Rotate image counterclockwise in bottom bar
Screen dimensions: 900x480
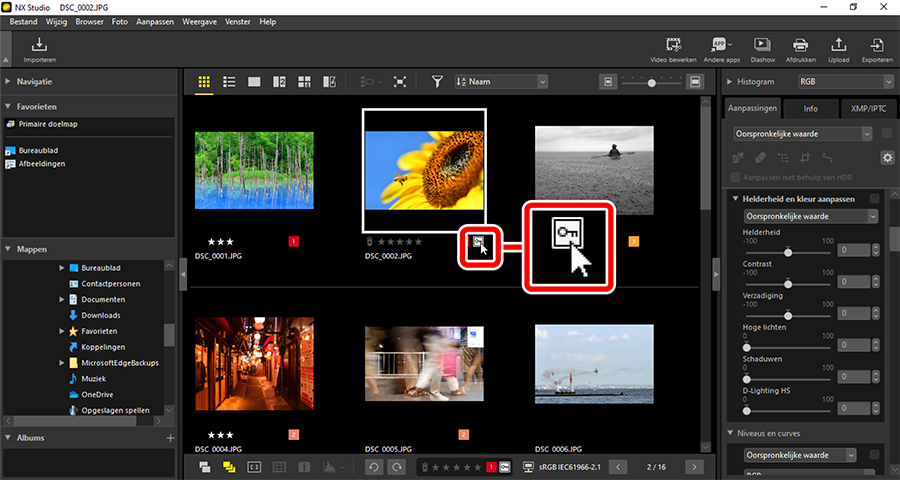[373, 467]
